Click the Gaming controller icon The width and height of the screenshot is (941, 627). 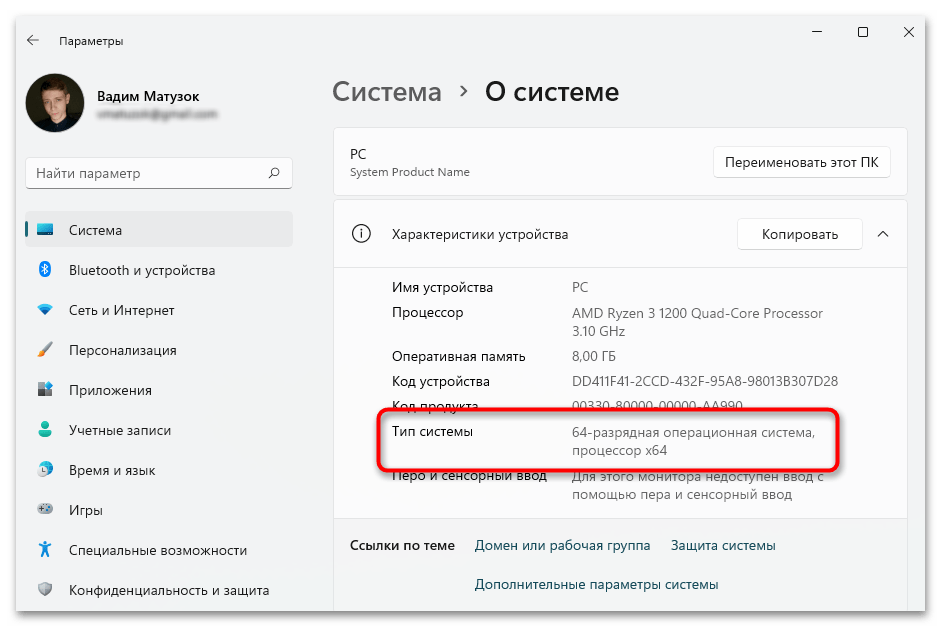(45, 510)
